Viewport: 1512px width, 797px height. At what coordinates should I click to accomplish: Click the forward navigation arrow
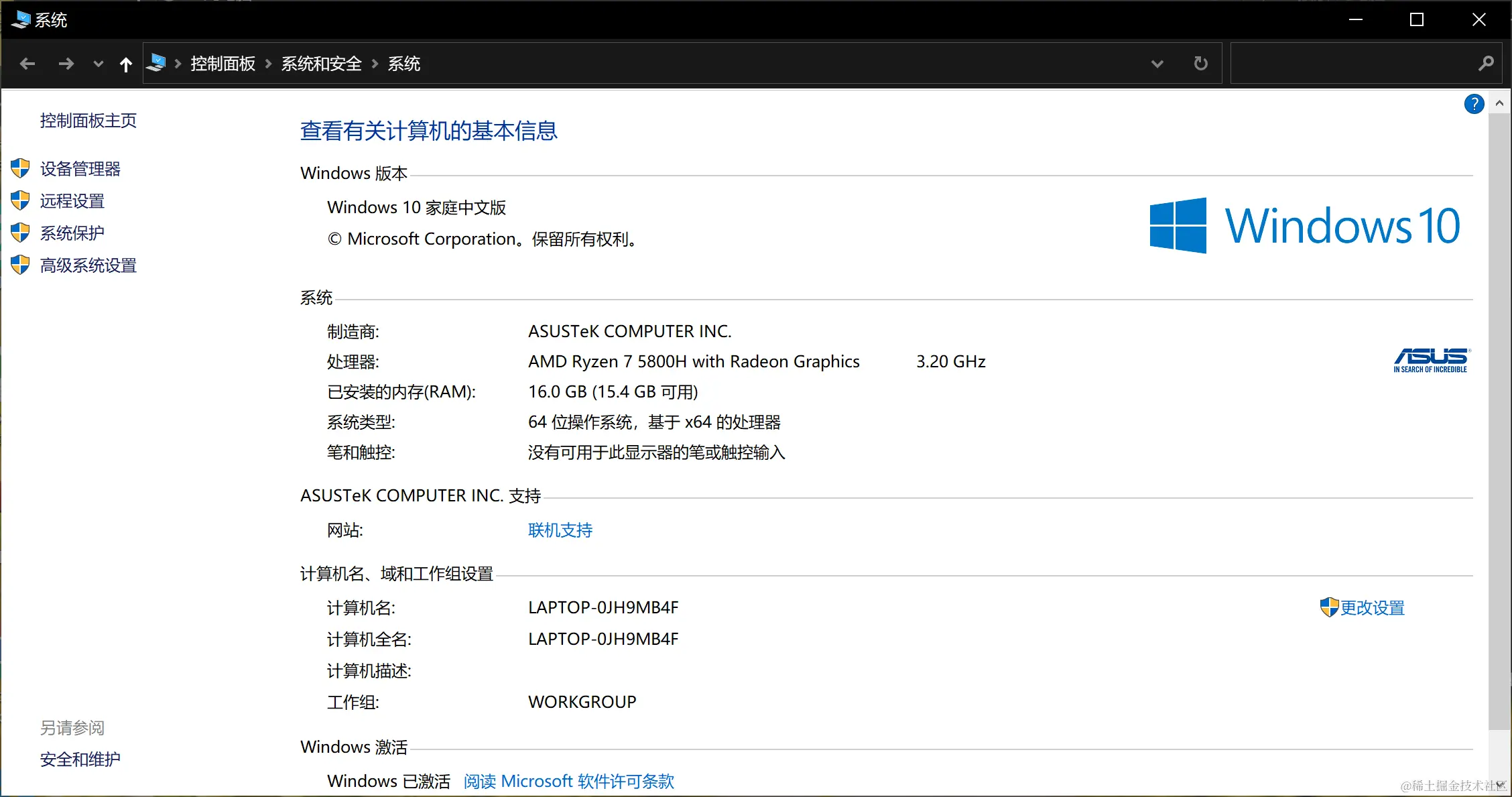click(66, 63)
